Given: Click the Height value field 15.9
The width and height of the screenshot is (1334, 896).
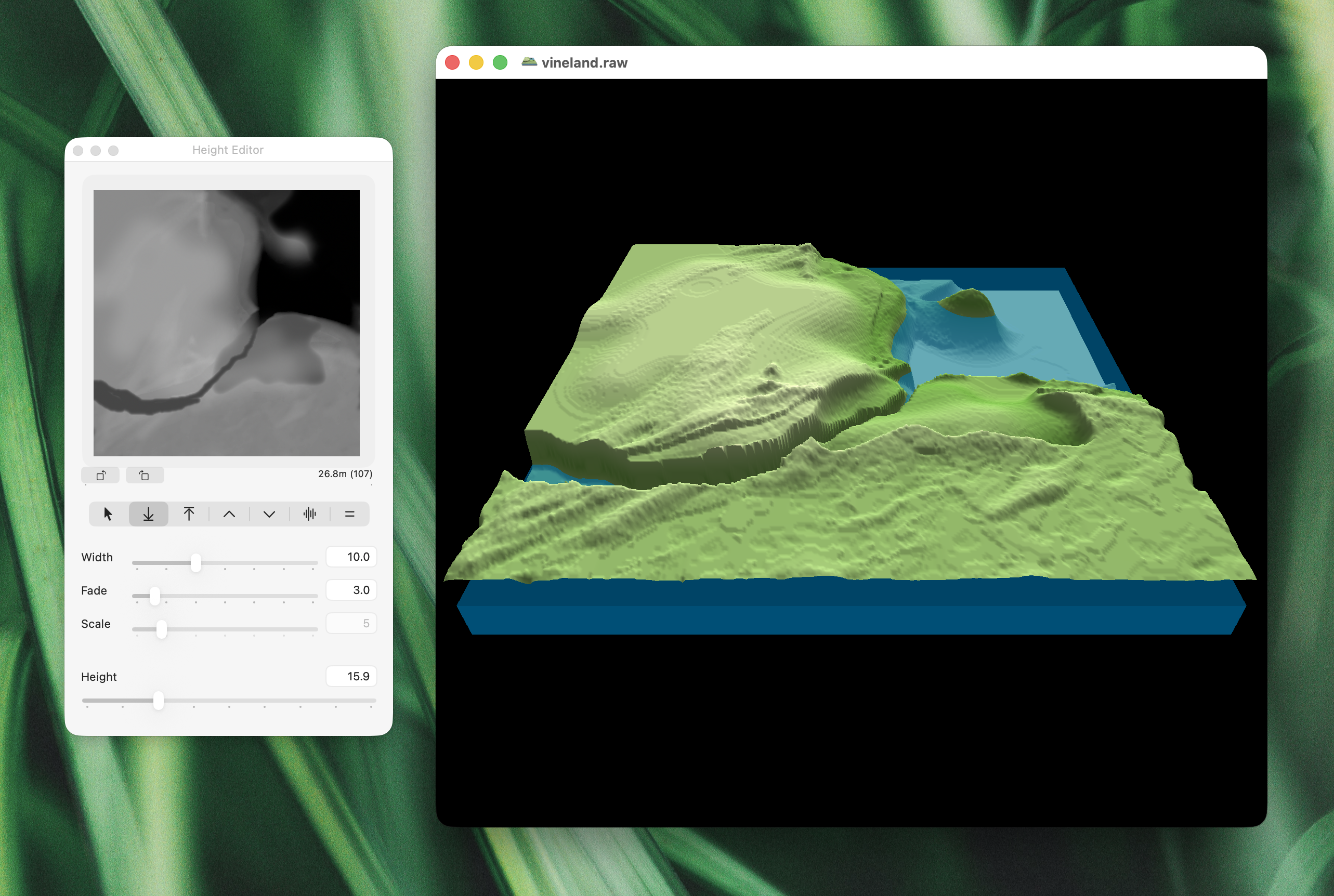Looking at the screenshot, I should click(351, 677).
